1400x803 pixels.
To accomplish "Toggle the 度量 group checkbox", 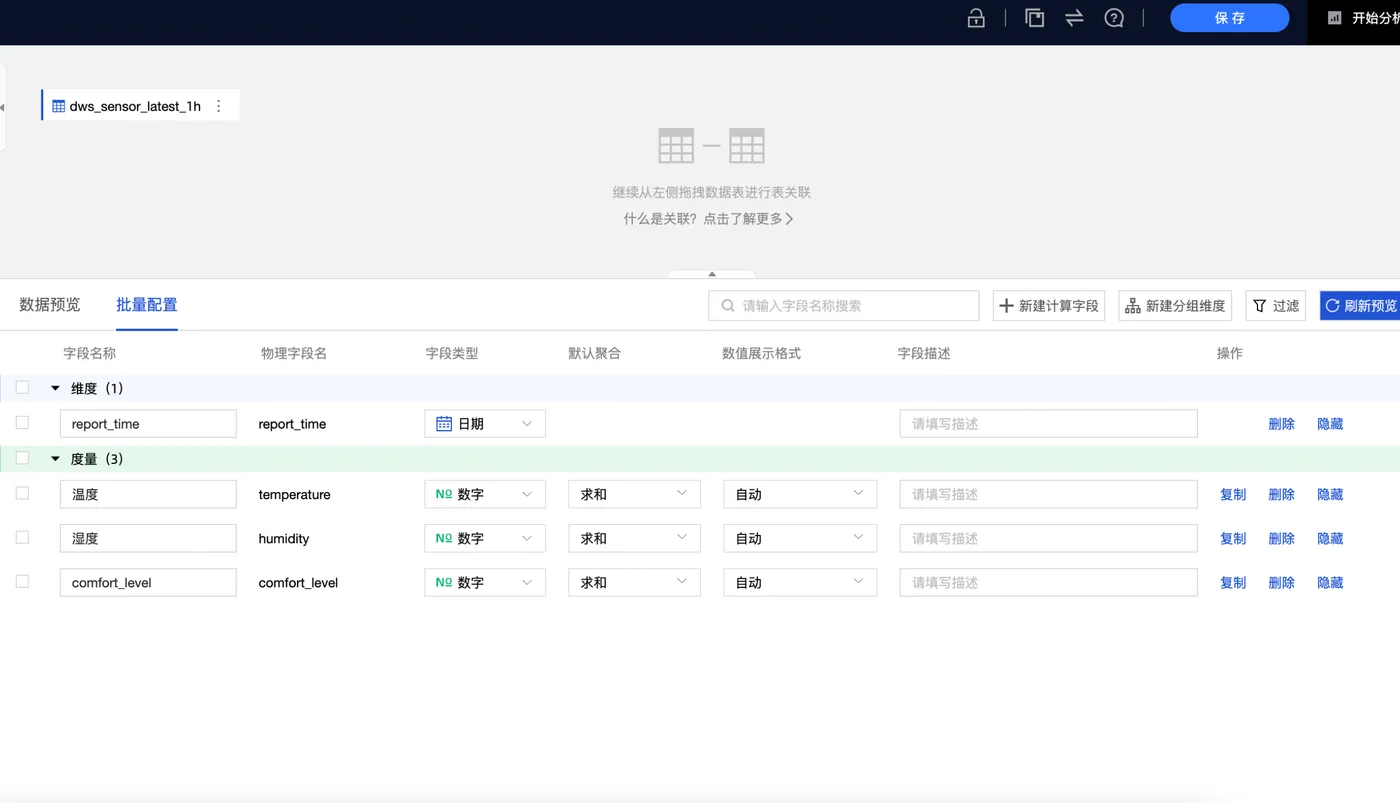I will pos(22,458).
